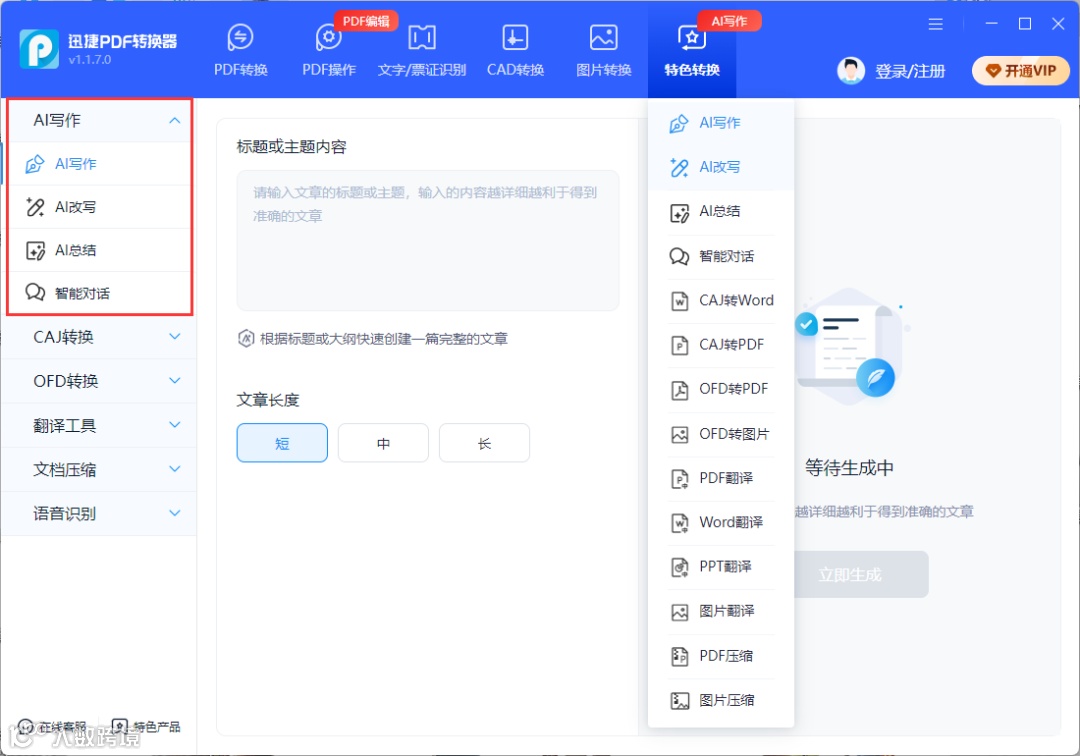Click CAJ转Word icon in dropdown menu
This screenshot has height=756, width=1080.
(679, 302)
